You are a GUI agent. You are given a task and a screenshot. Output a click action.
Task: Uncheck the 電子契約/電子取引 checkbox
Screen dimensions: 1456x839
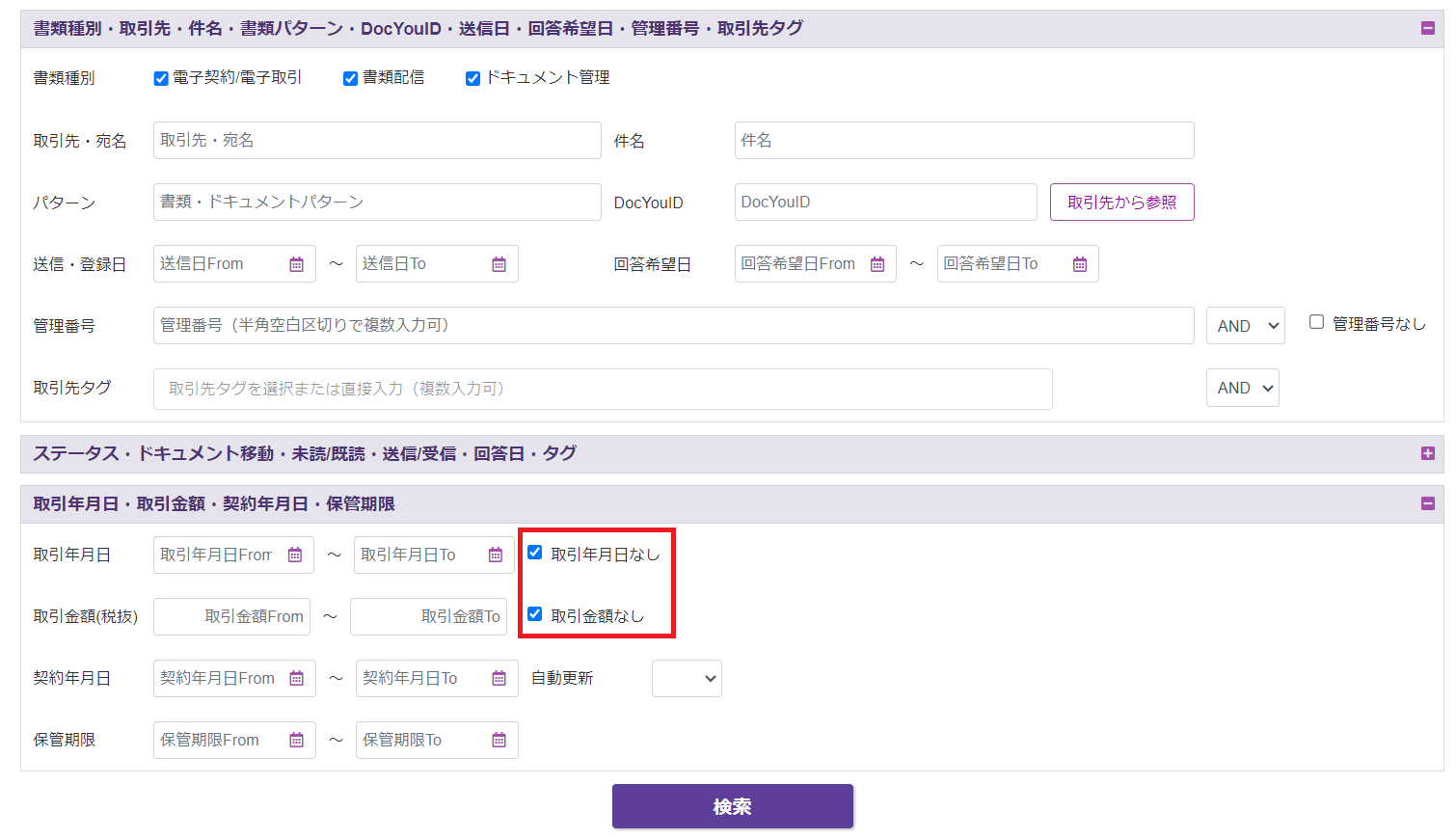(161, 79)
